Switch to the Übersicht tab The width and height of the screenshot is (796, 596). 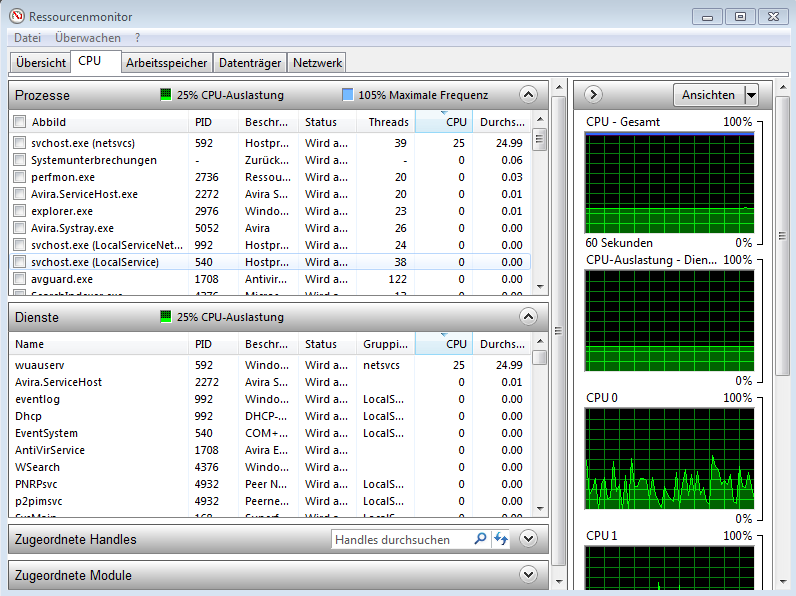tap(41, 63)
